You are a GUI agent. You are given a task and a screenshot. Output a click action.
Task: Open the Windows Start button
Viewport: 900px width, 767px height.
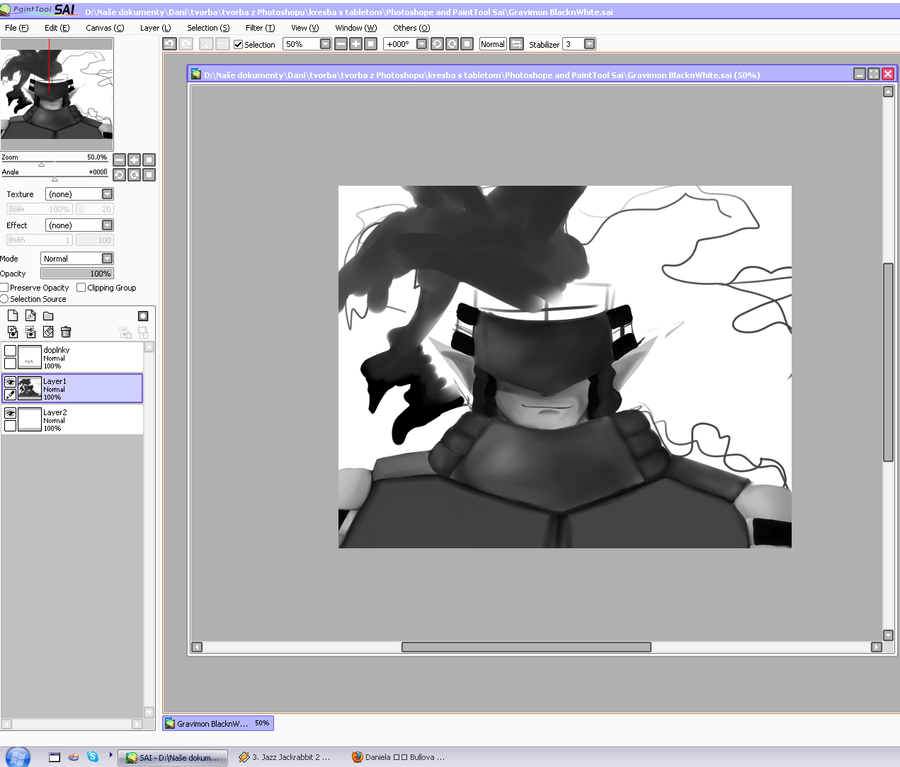(x=17, y=757)
